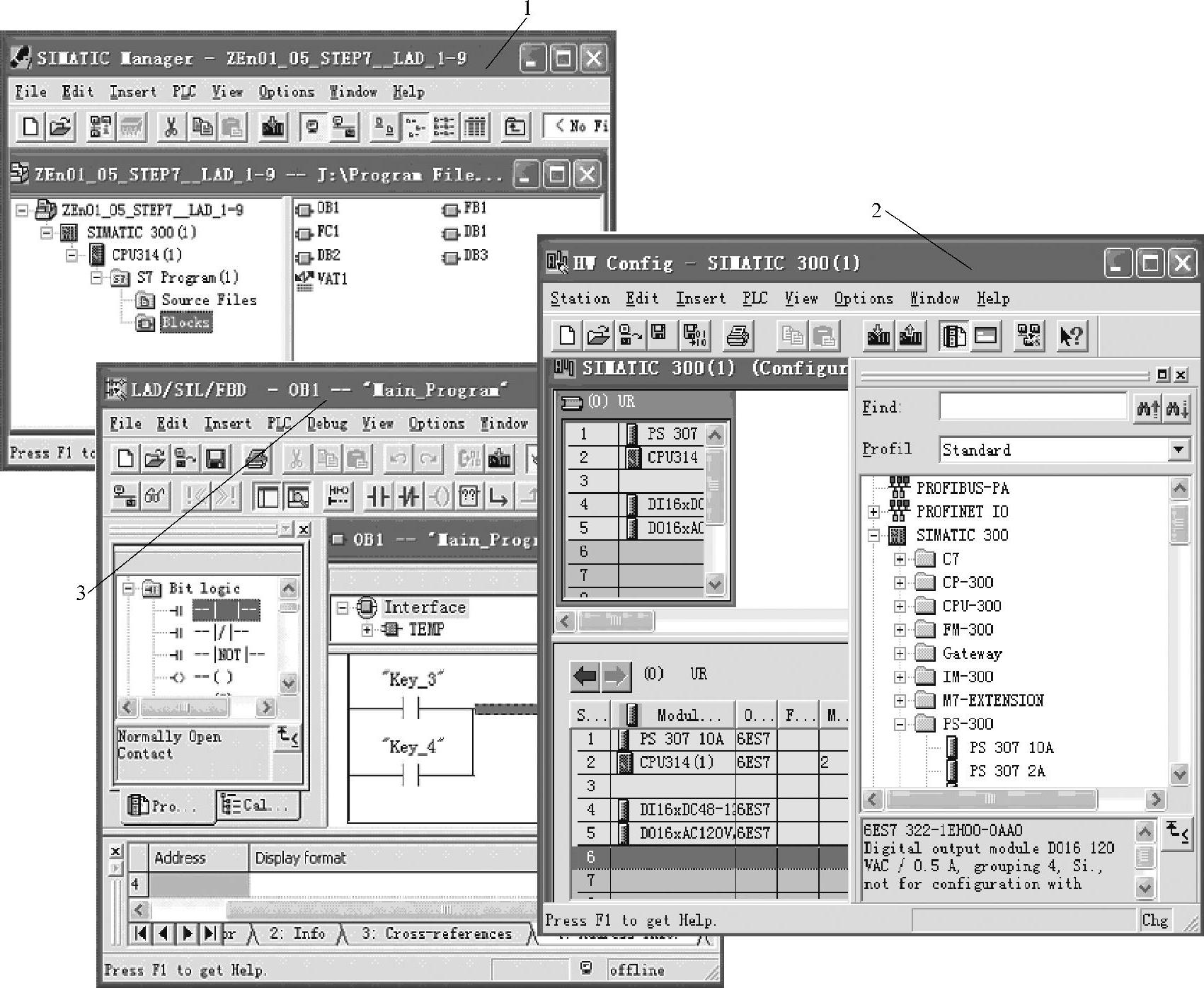Click the Save icon in LAD editor toolbar

click(216, 459)
